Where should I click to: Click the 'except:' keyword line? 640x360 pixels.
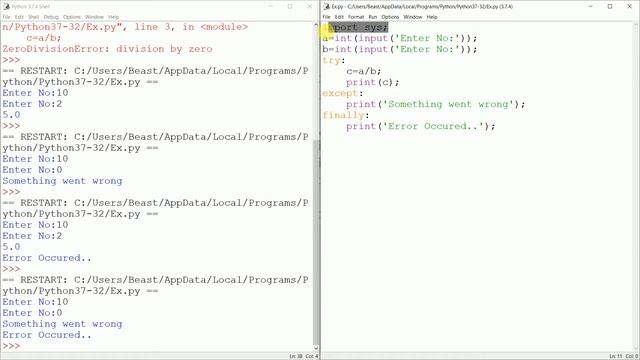click(342, 93)
